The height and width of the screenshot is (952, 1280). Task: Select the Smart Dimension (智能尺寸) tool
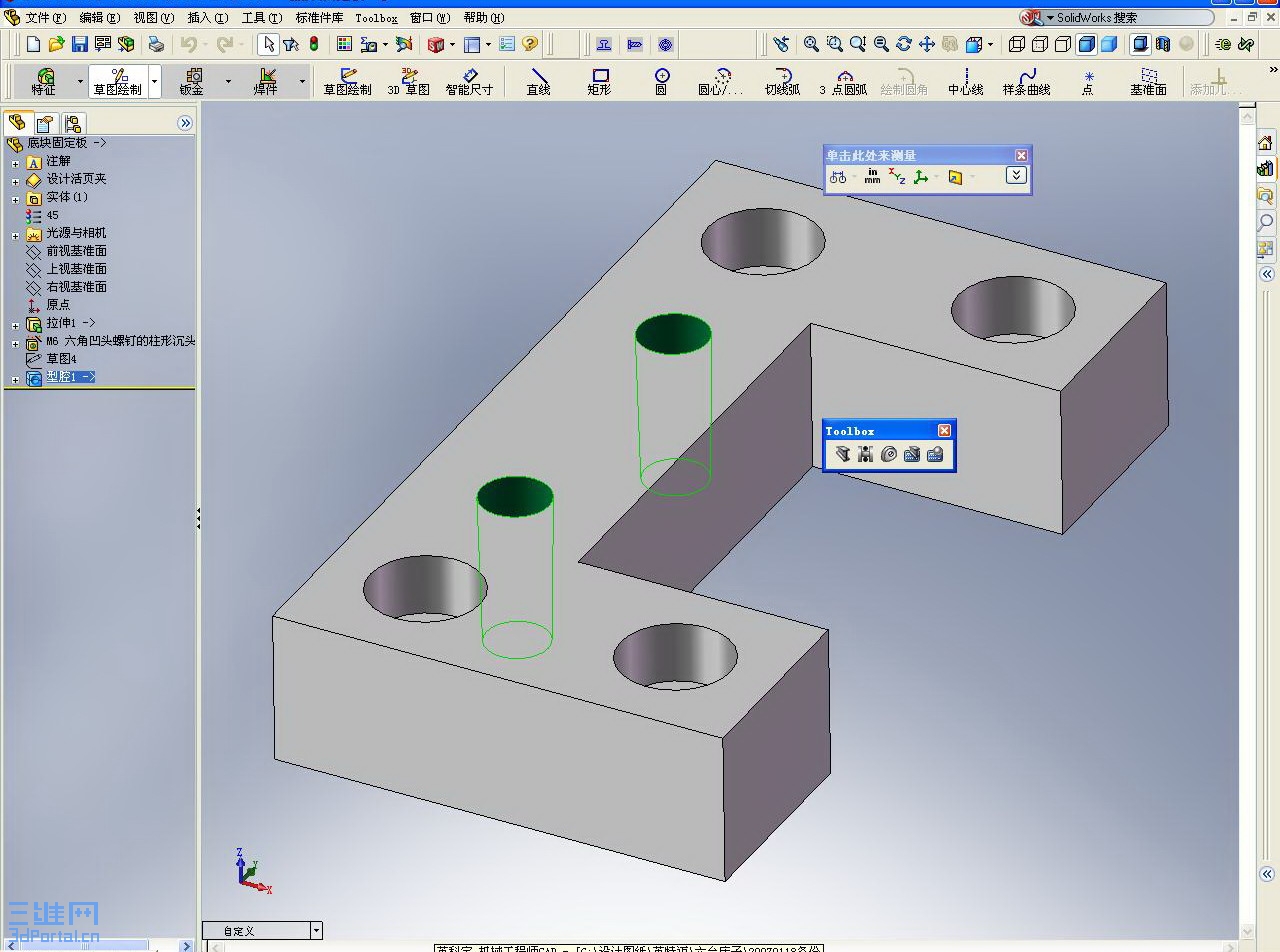coord(469,82)
